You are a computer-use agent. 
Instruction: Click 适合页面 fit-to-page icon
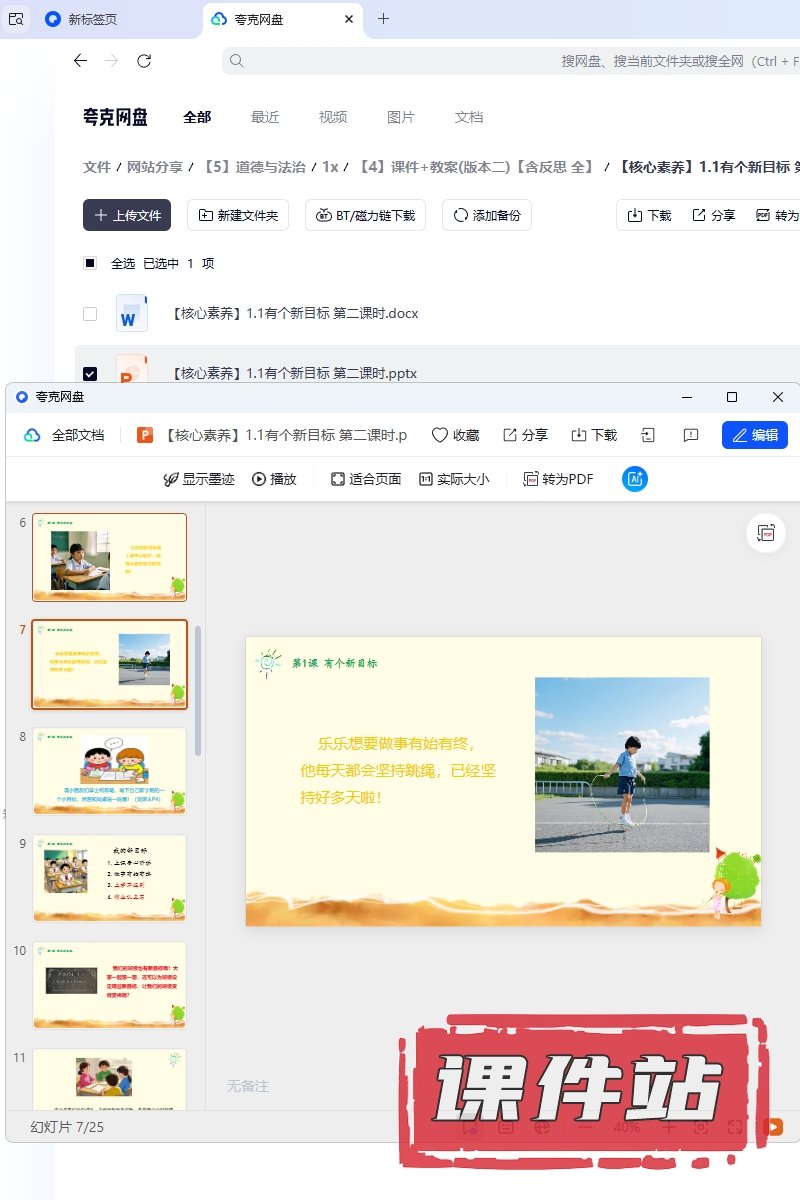tap(338, 479)
